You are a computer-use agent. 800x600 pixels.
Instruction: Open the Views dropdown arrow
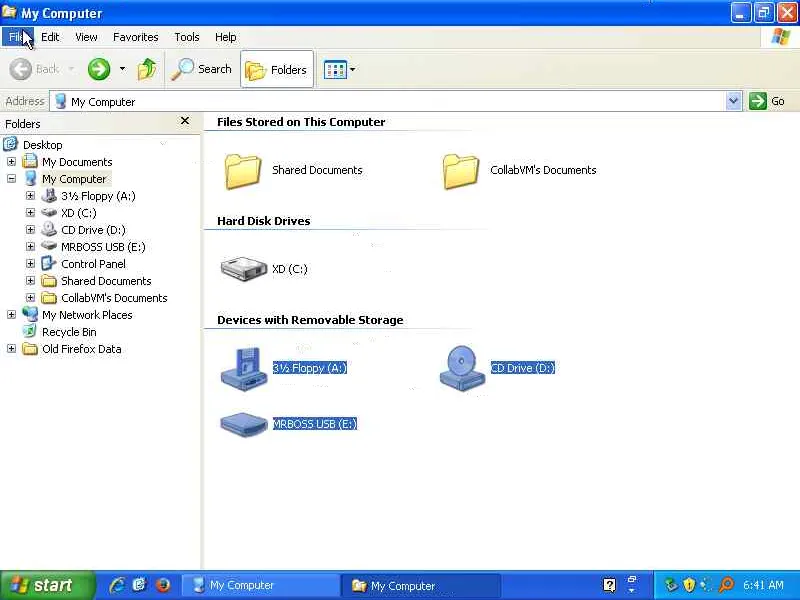[353, 69]
